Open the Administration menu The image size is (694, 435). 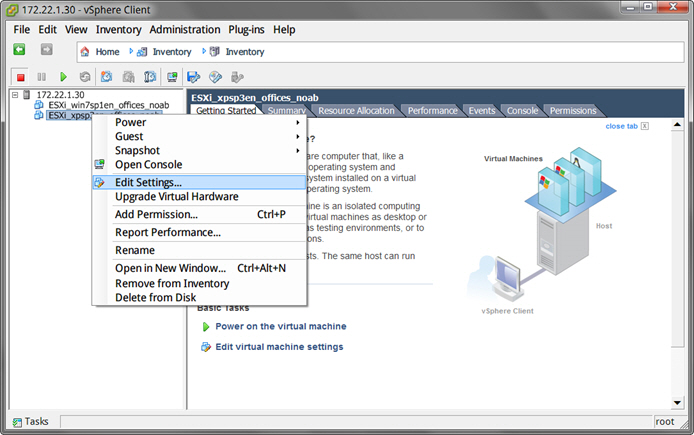point(185,30)
